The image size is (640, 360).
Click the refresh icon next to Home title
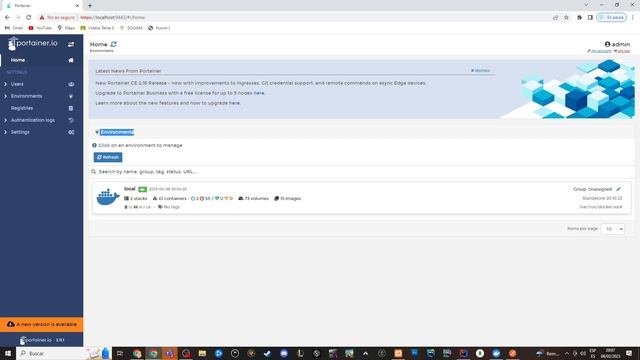coord(113,44)
